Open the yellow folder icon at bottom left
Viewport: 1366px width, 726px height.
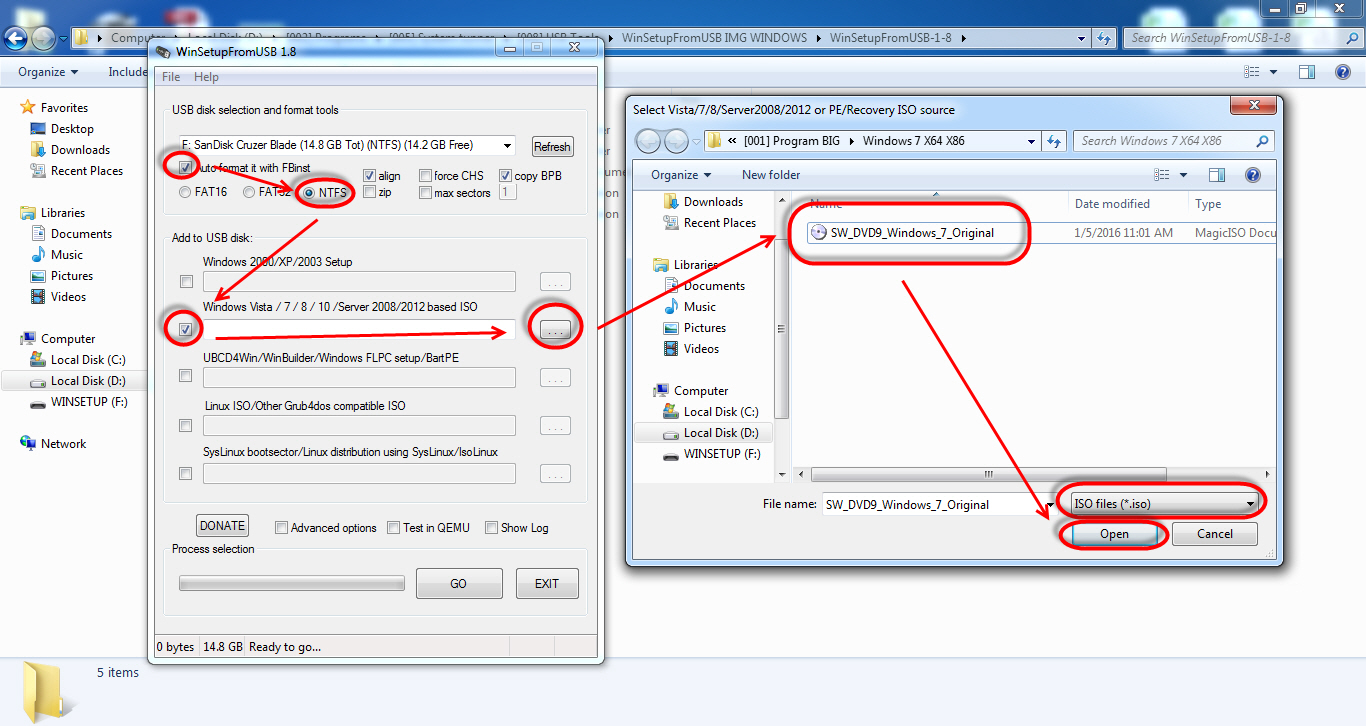coord(44,689)
